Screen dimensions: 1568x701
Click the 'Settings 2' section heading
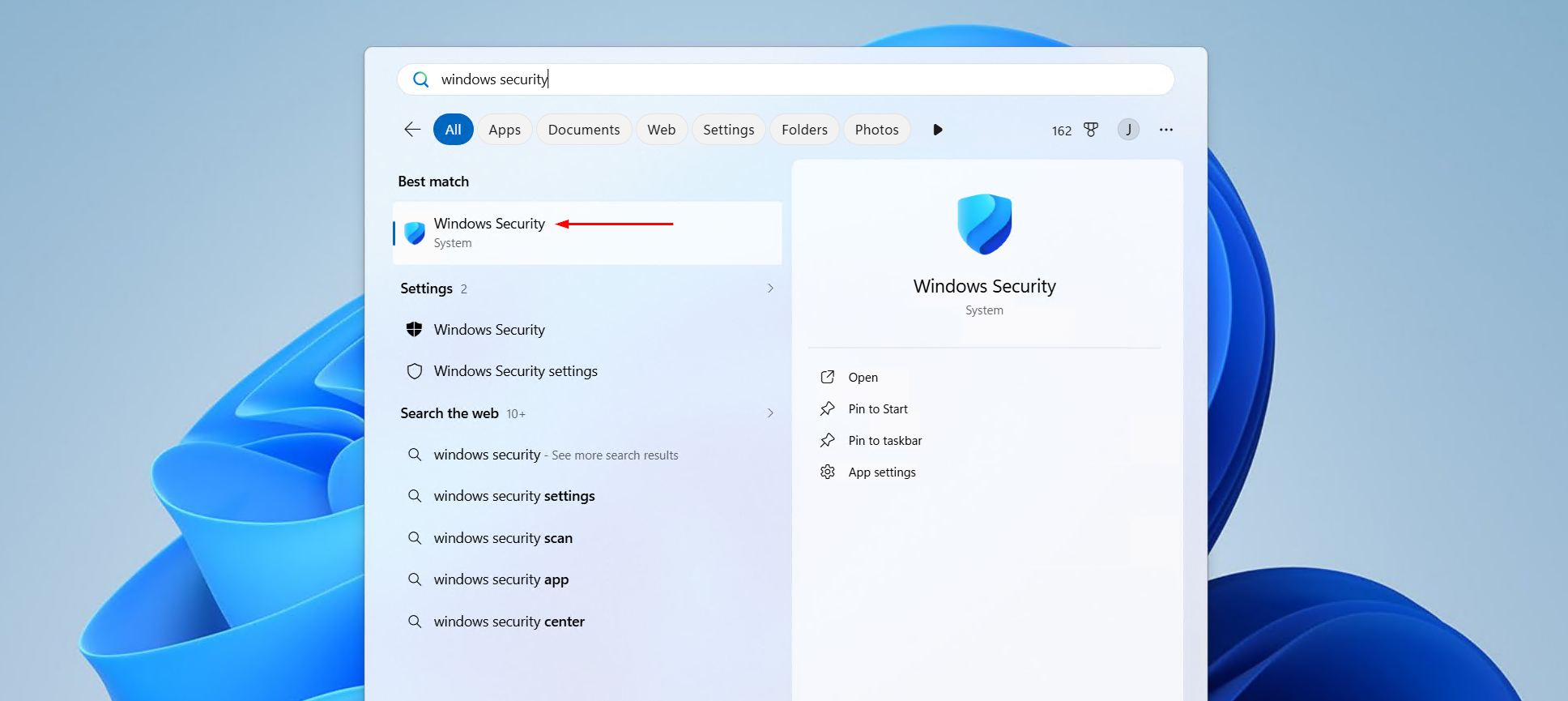click(x=433, y=289)
